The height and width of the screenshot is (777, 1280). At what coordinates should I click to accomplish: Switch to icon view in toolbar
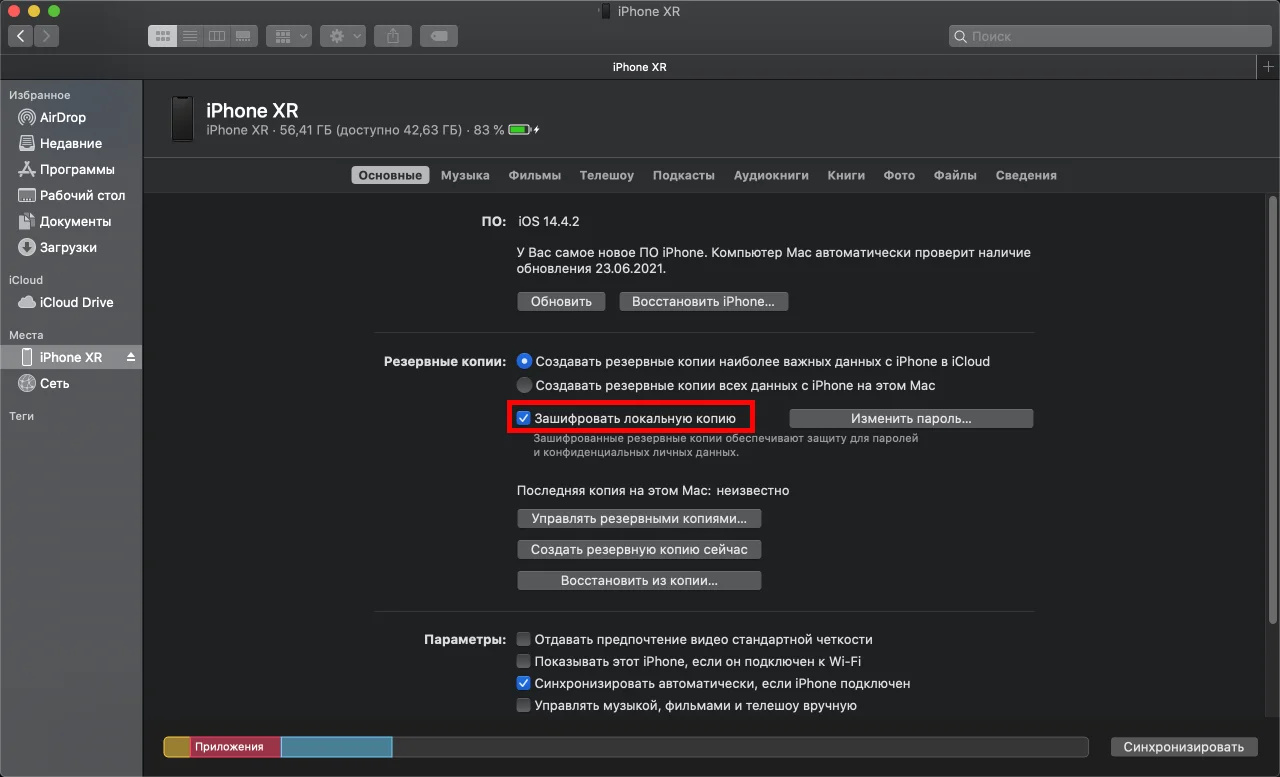[162, 36]
